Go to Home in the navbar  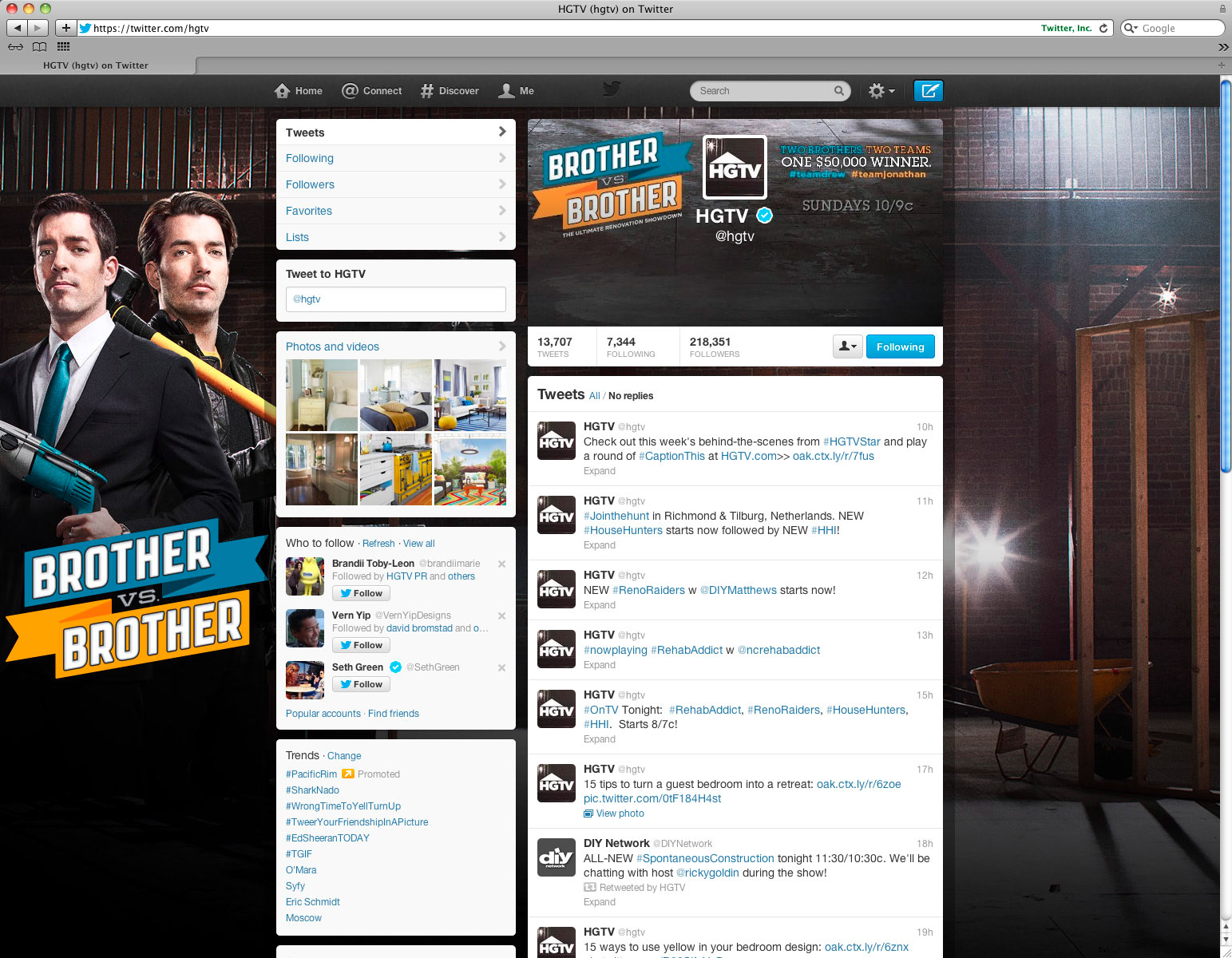pos(299,91)
